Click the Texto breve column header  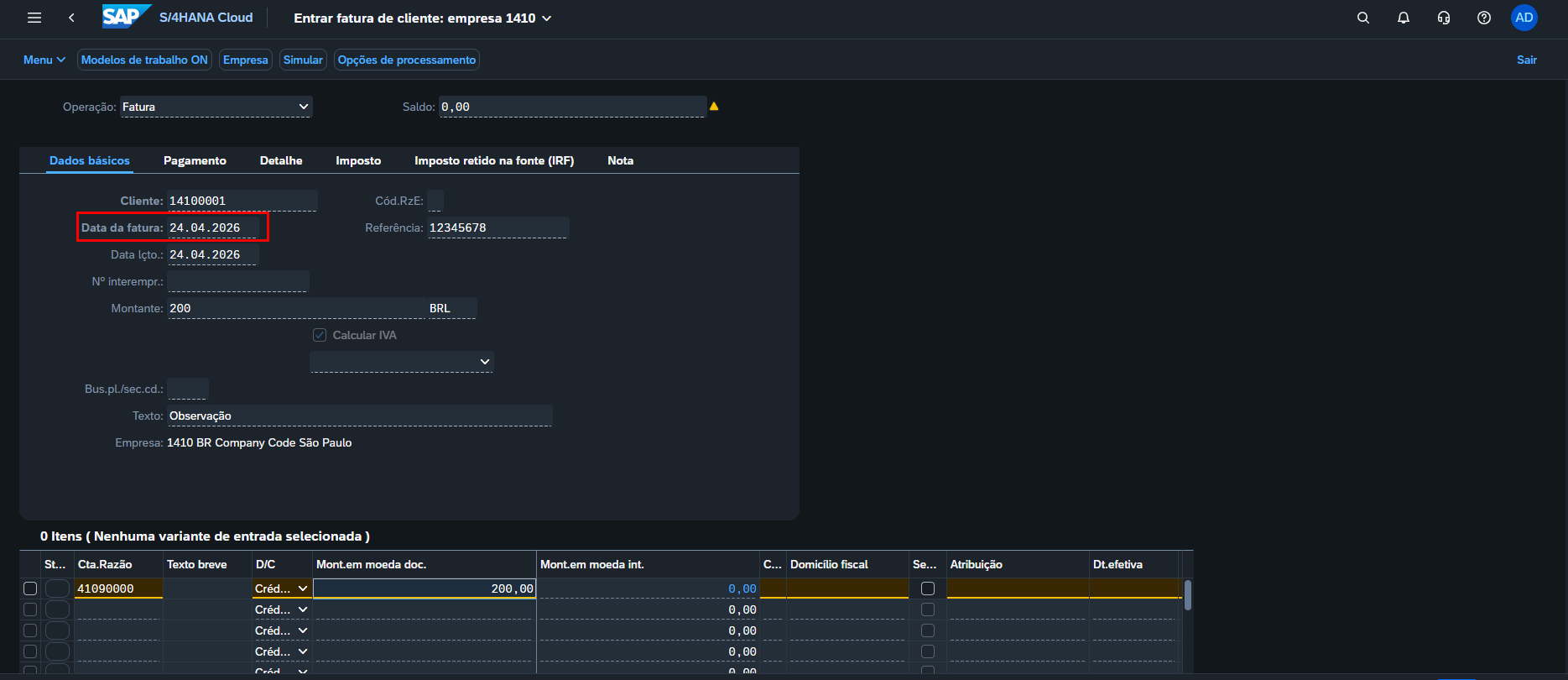coord(207,564)
